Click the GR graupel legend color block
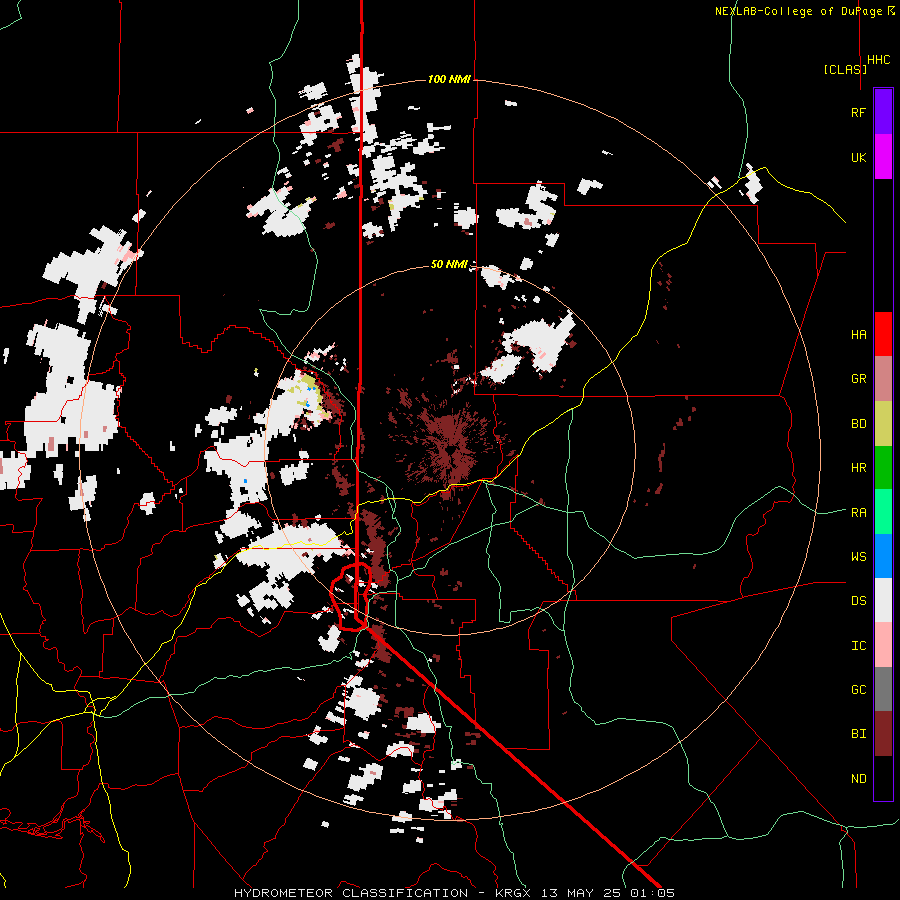The height and width of the screenshot is (900, 900). (883, 378)
